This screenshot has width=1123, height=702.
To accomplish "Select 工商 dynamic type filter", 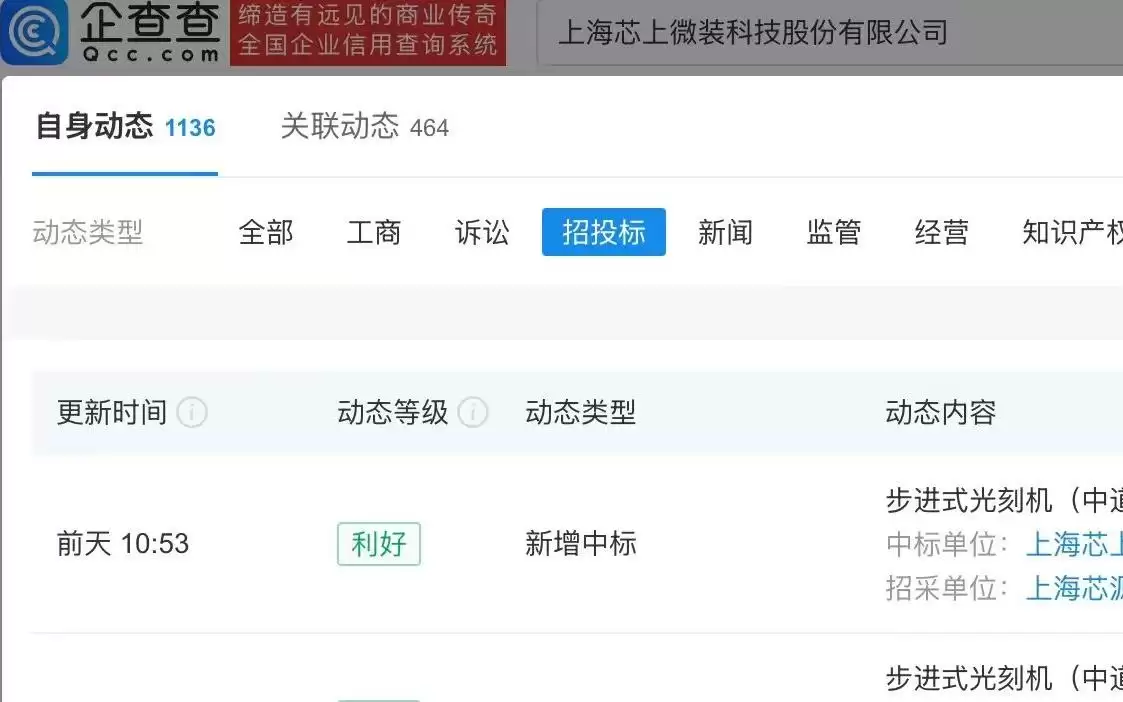I will pyautogui.click(x=374, y=232).
